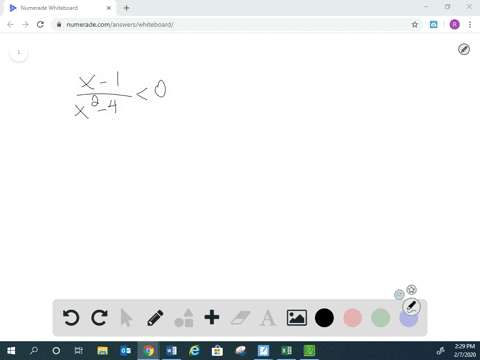480x360 pixels.
Task: Switch to Chrome in taskbar
Action: [x=148, y=351]
